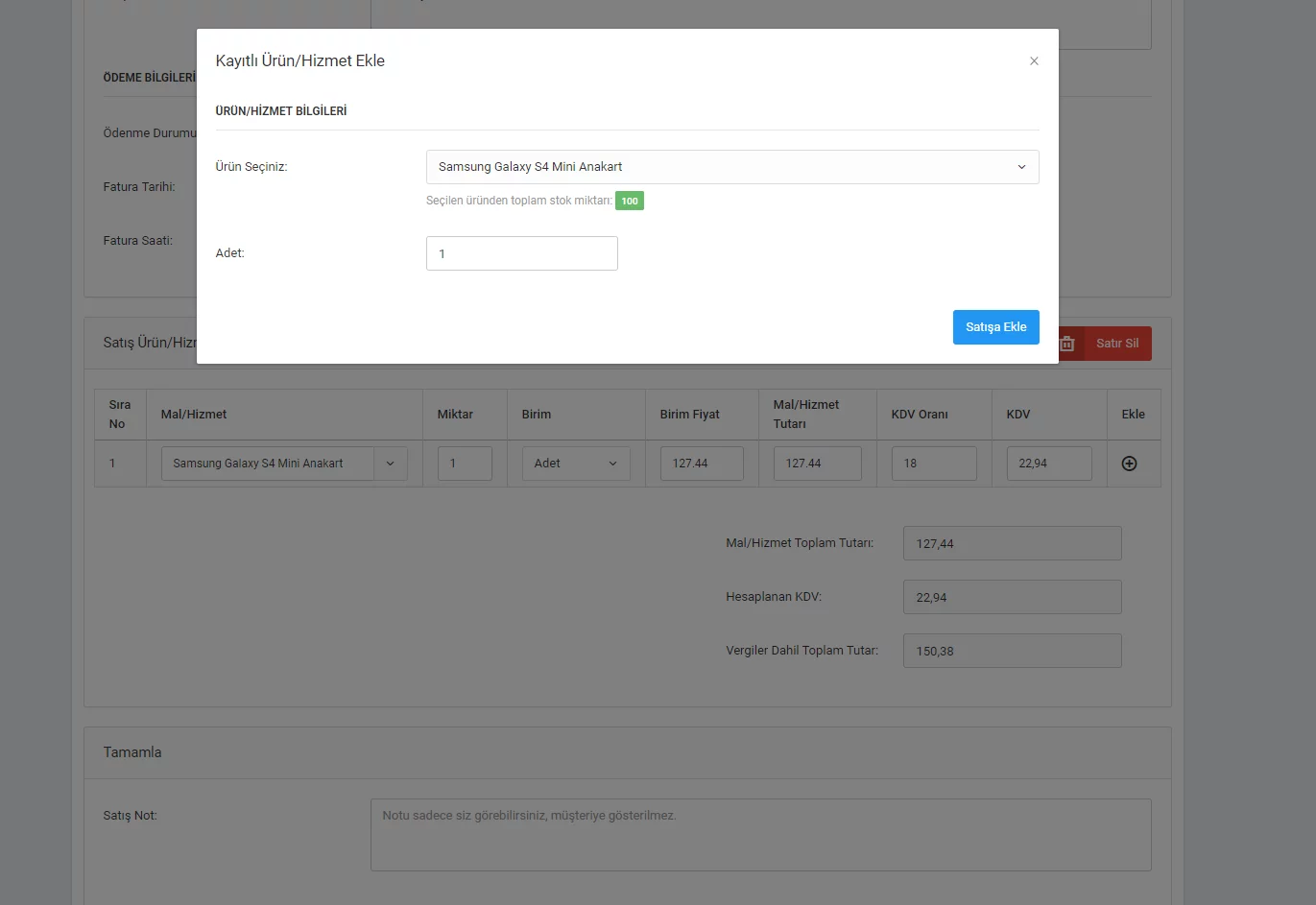Image resolution: width=1316 pixels, height=905 pixels.
Task: Click the Mal/Hizmet Tutarı field in the row
Action: coord(817,464)
